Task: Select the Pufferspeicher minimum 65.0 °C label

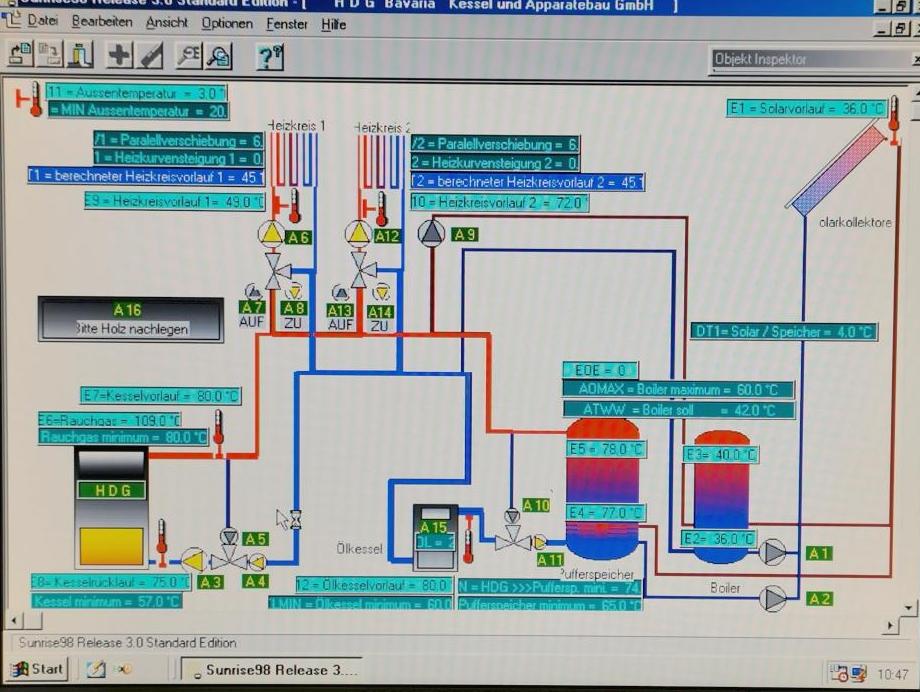Action: click(x=550, y=605)
